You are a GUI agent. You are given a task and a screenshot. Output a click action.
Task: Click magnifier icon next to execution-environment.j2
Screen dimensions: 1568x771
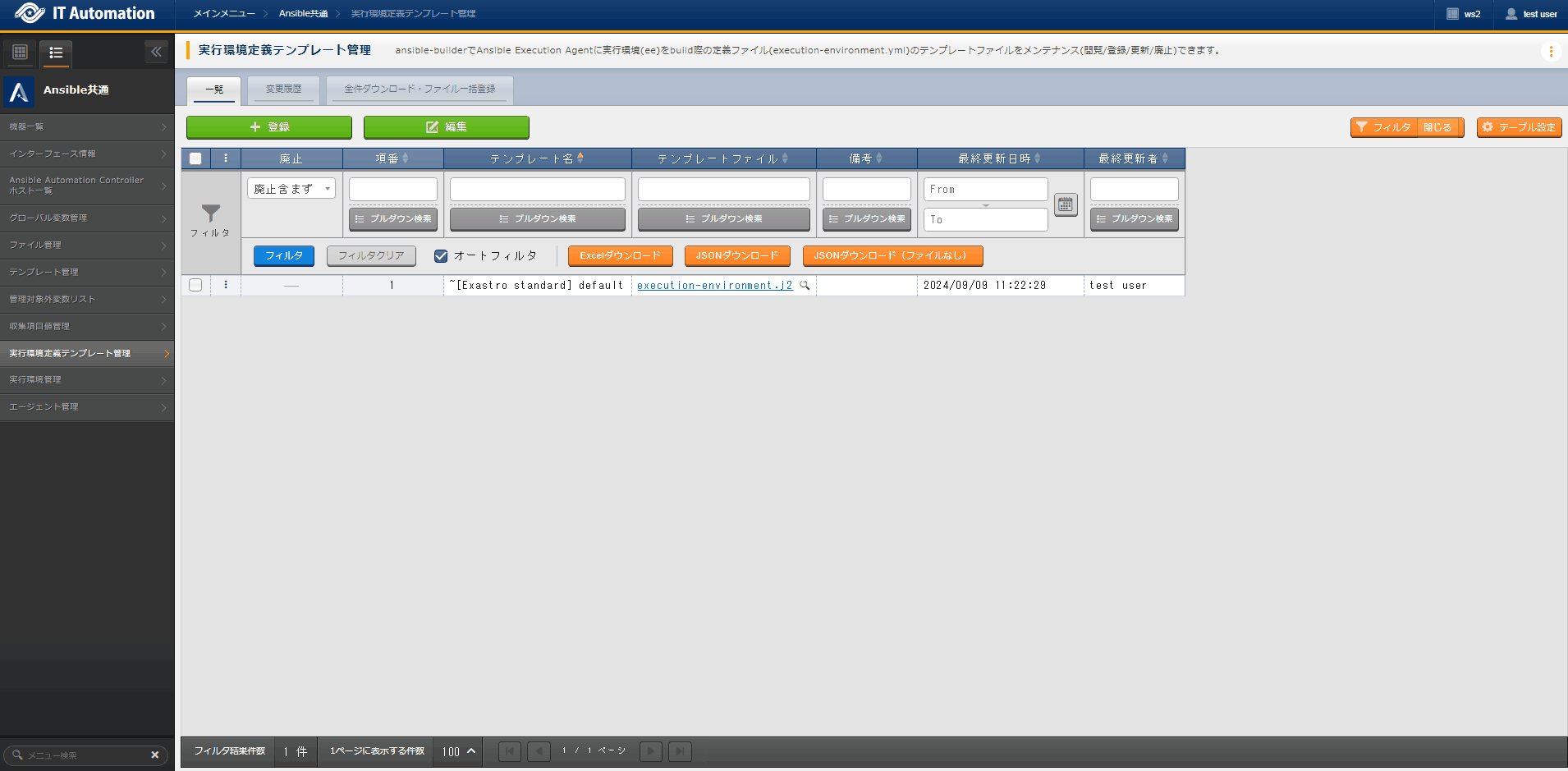(x=805, y=286)
